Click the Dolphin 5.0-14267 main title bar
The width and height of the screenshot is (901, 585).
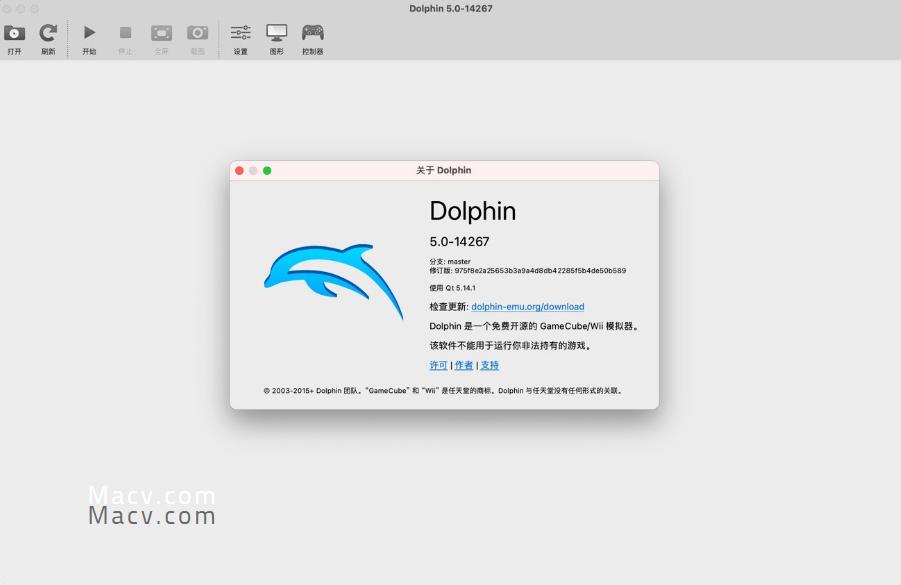[450, 8]
